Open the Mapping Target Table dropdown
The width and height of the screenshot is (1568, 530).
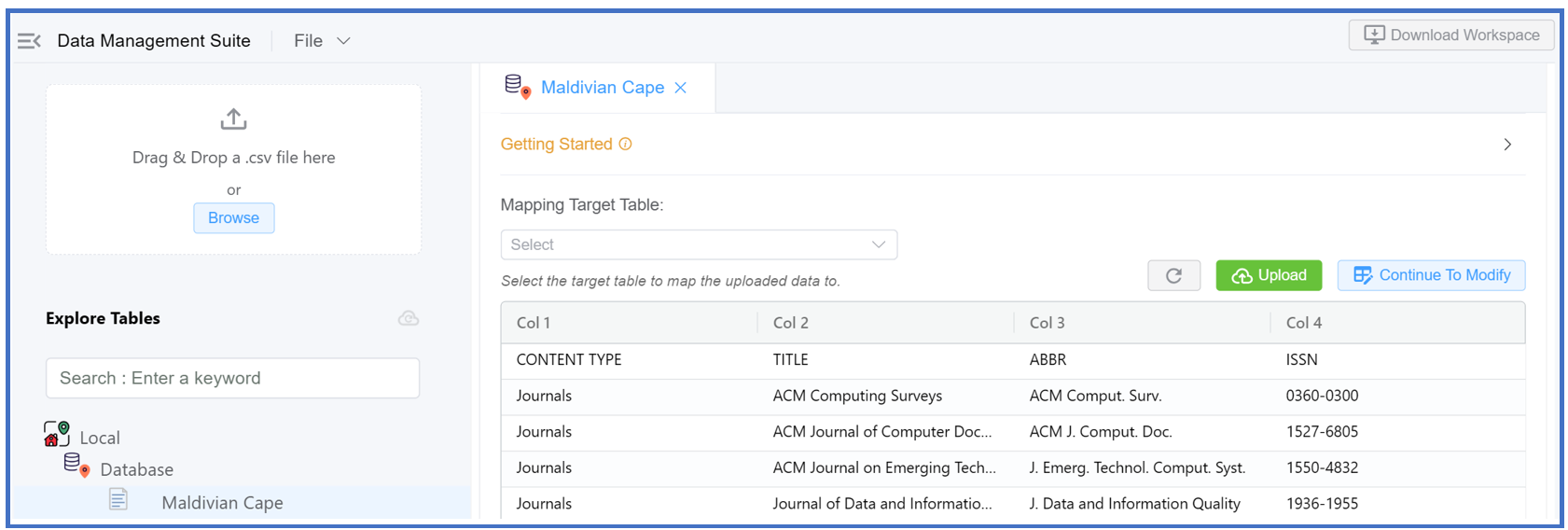pos(699,244)
